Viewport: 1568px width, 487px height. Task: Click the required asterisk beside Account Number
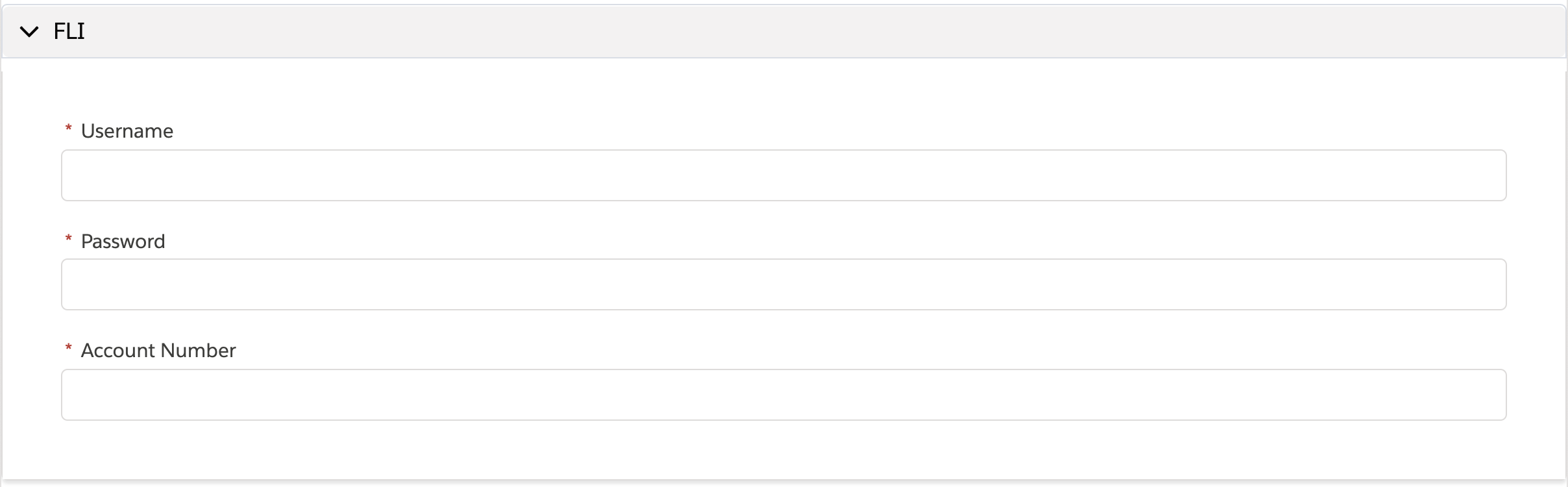(x=68, y=349)
